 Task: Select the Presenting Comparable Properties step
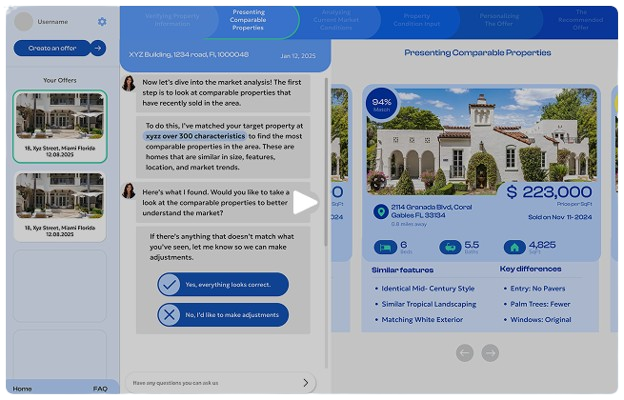tap(248, 20)
